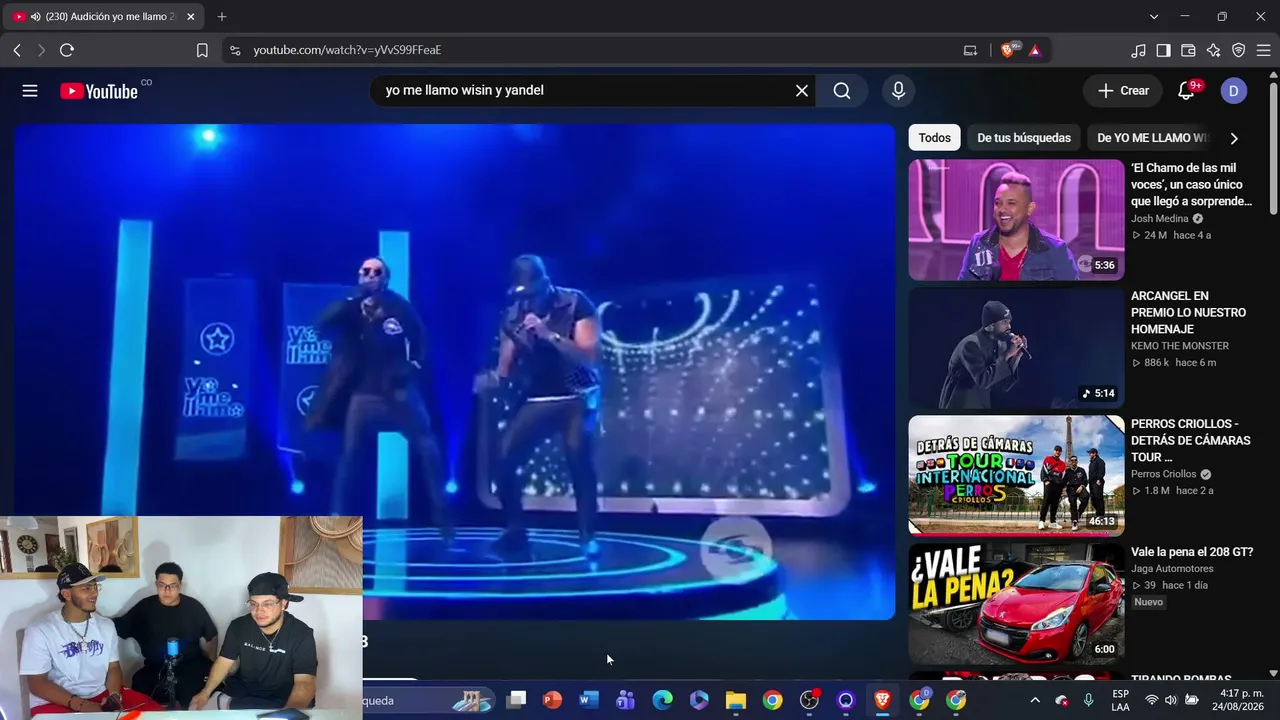The width and height of the screenshot is (1280, 720).
Task: Open PowerPoint from the taskbar
Action: (x=552, y=700)
